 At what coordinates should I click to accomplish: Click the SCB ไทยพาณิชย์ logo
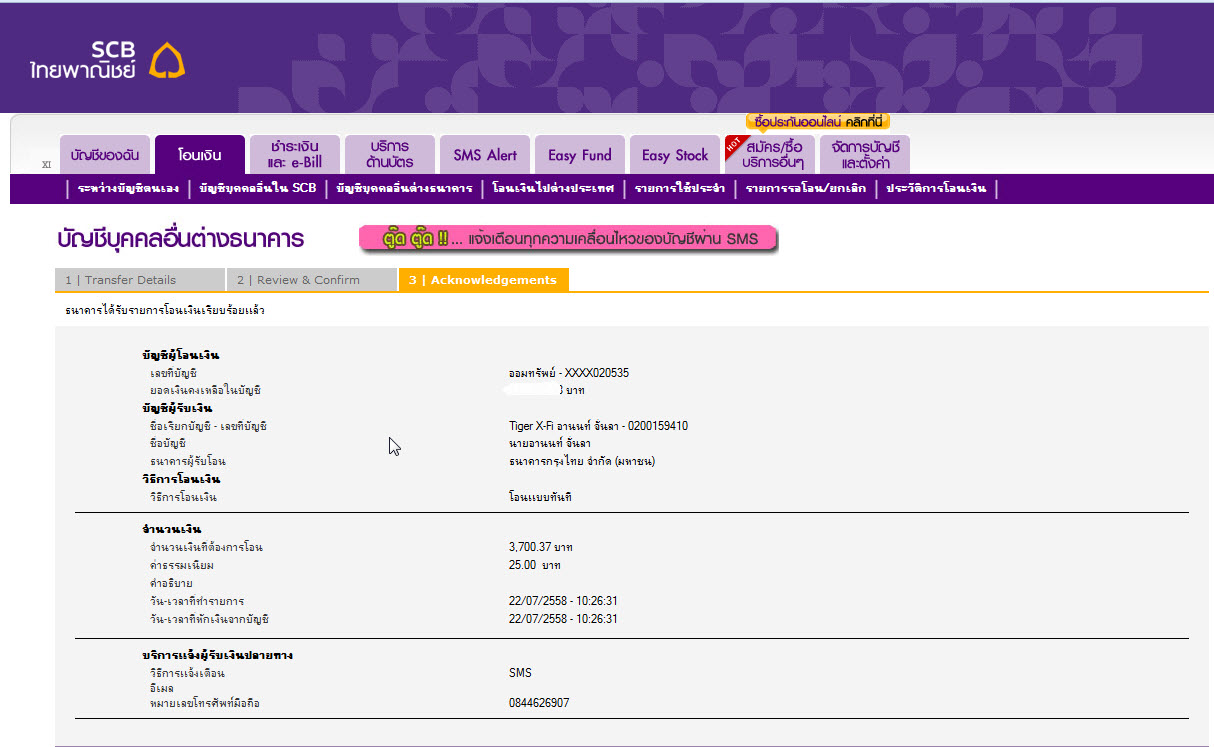(108, 61)
